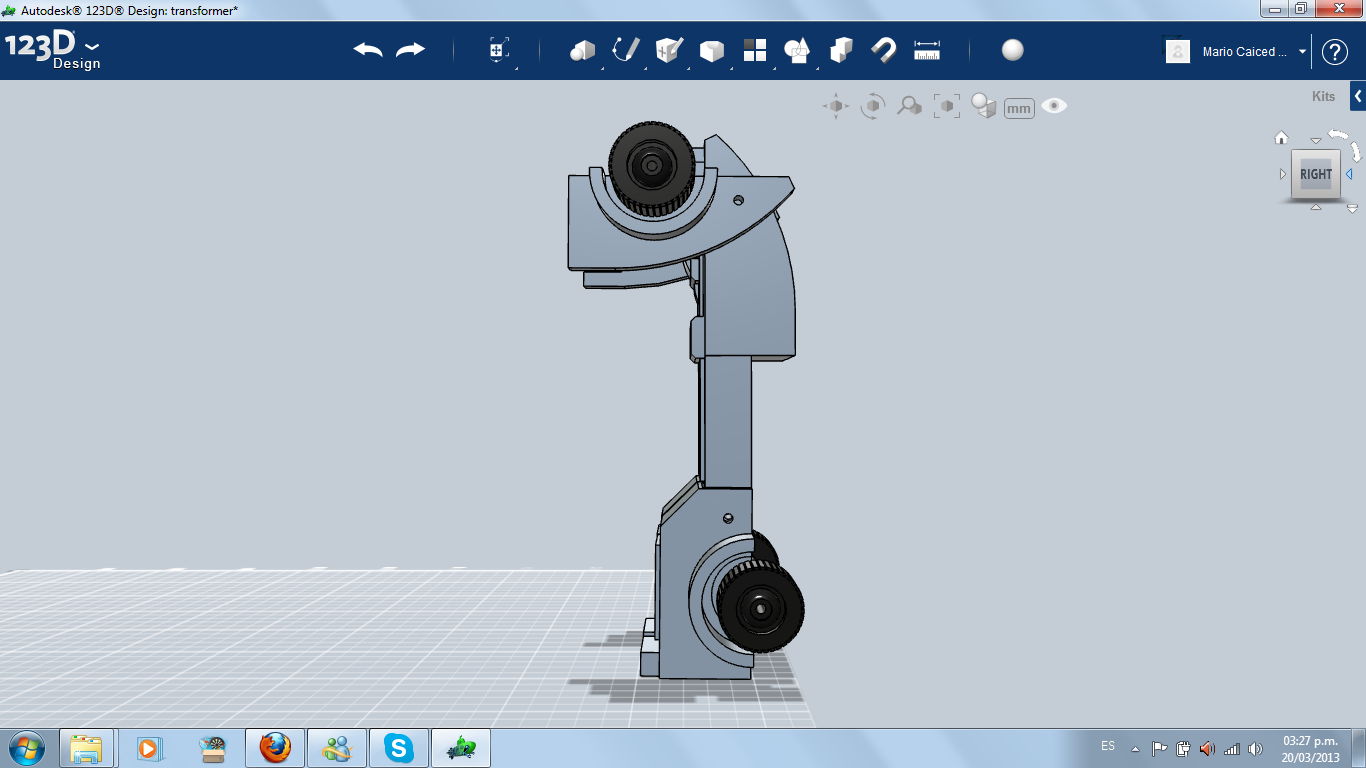This screenshot has width=1366, height=768.
Task: Click the triangle above the view cube
Action: click(x=1316, y=141)
